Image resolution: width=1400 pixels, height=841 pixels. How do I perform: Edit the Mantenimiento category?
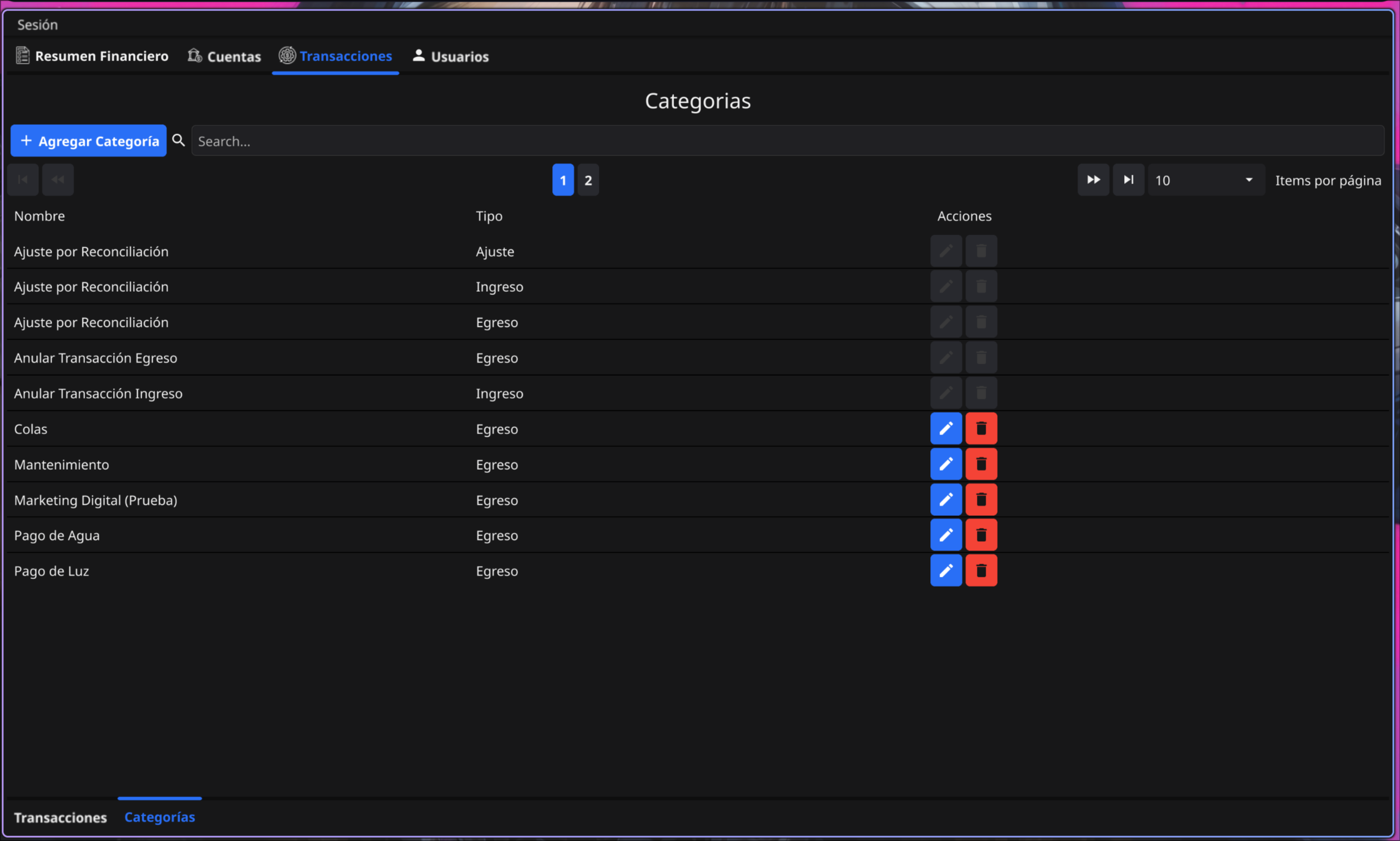945,464
